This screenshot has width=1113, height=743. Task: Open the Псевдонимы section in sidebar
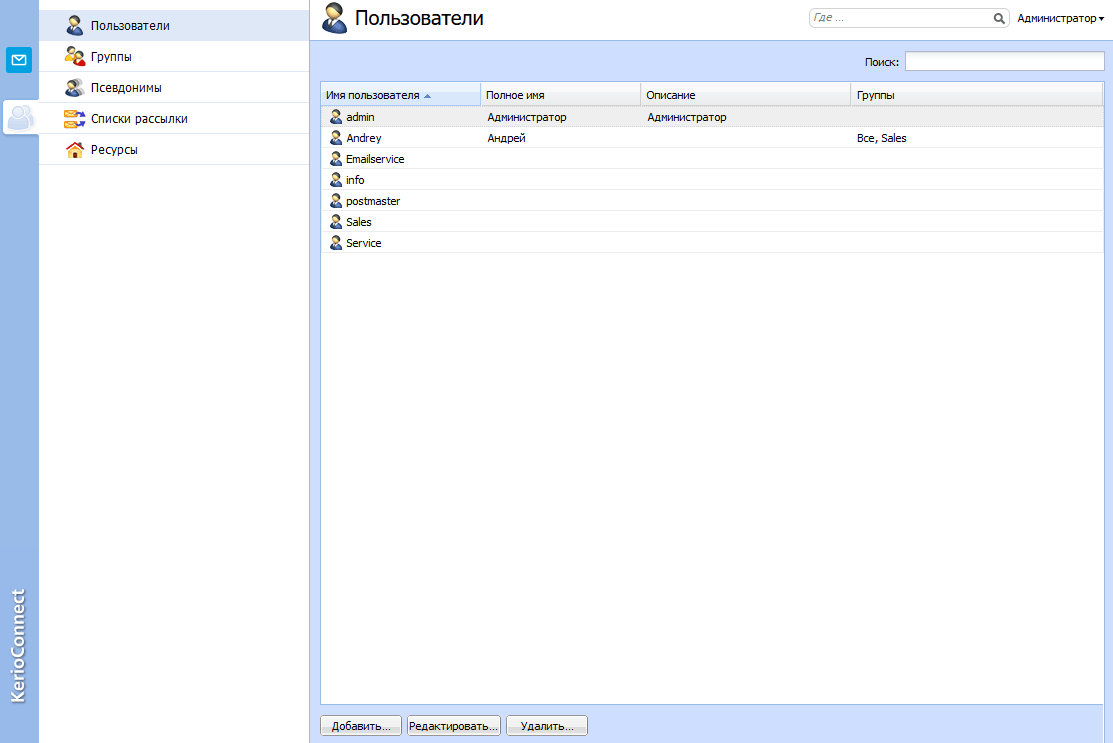coord(126,88)
